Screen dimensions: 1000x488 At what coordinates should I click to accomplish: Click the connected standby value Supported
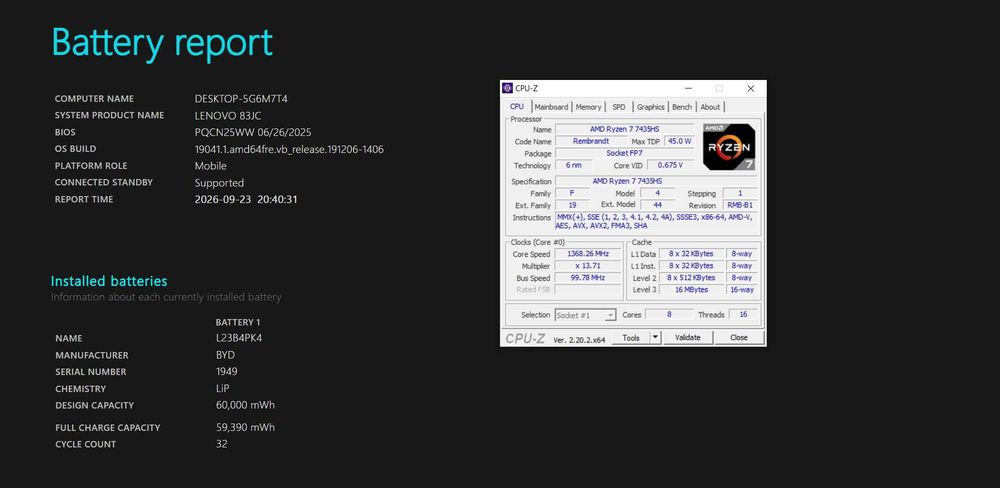point(219,183)
